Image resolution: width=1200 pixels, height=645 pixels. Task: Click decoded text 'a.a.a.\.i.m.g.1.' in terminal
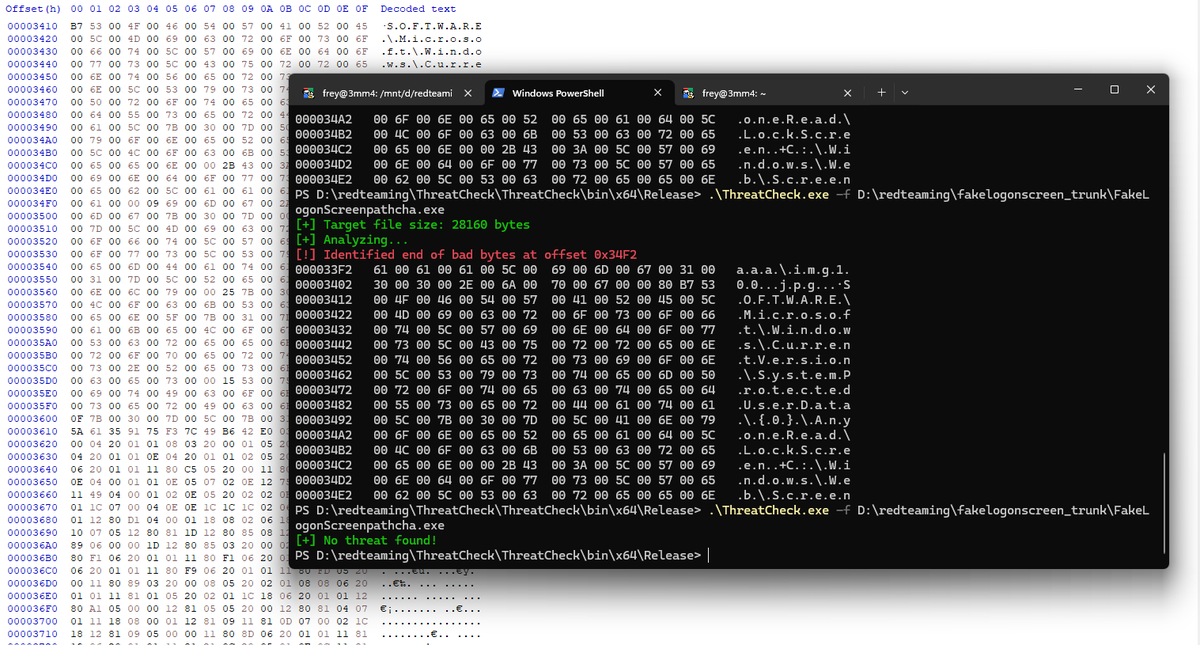coord(793,270)
